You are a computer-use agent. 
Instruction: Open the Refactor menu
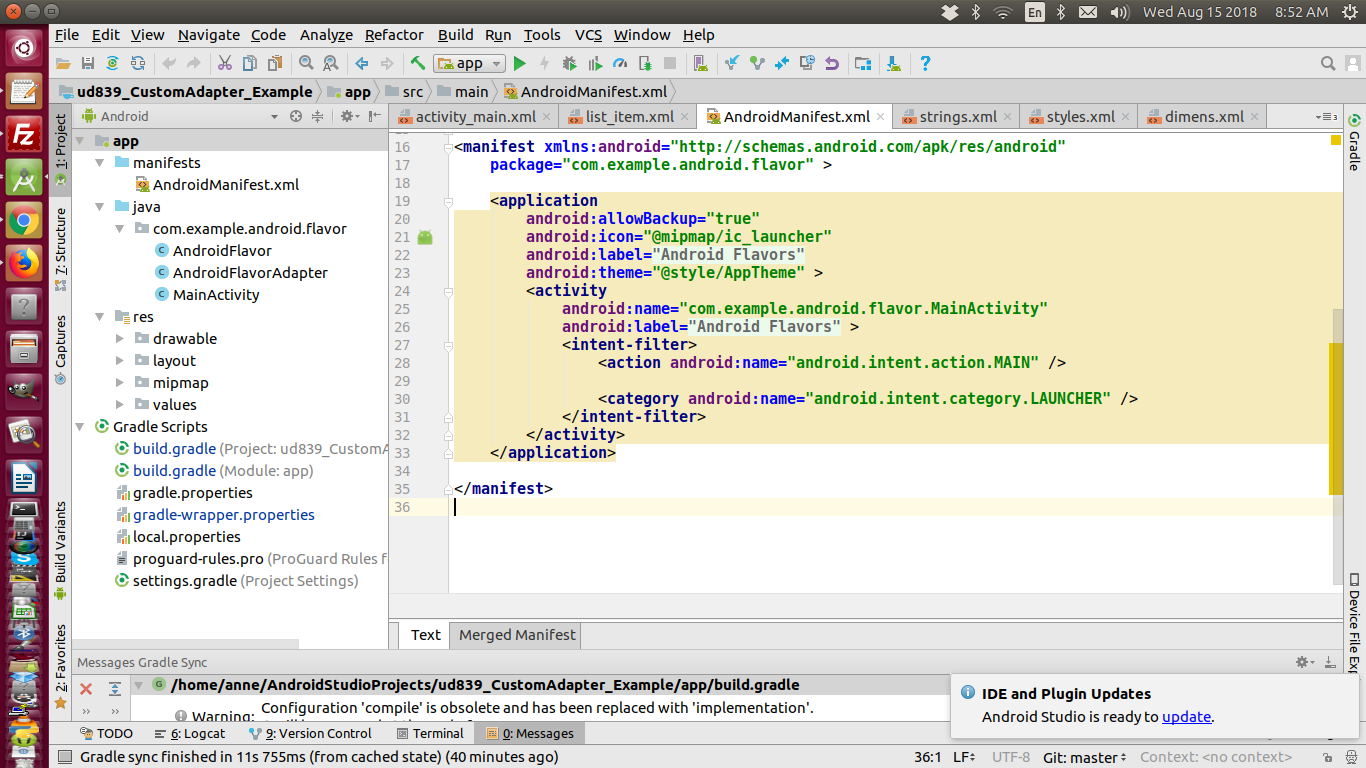point(394,35)
